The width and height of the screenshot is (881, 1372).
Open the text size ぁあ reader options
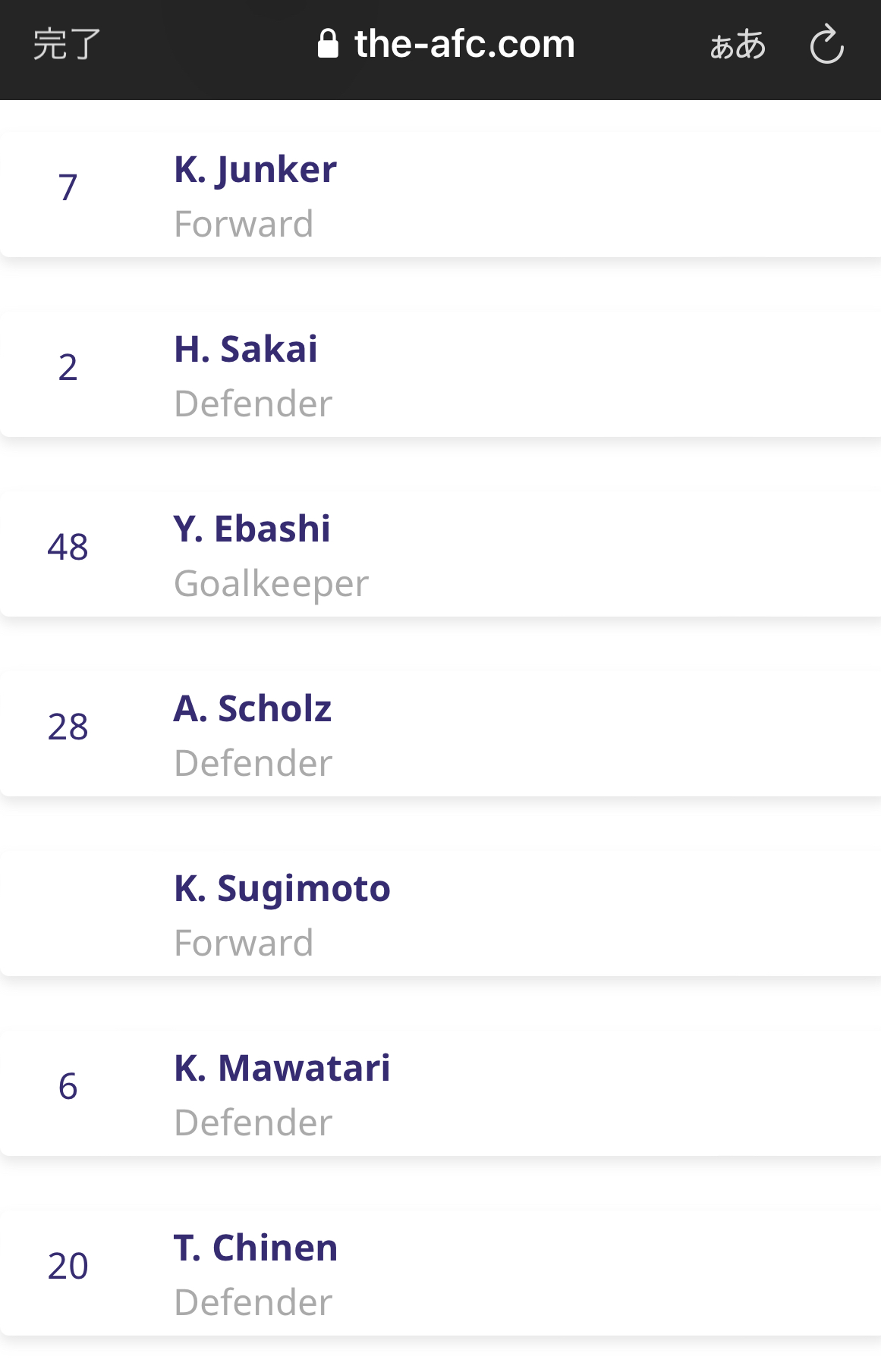(738, 45)
